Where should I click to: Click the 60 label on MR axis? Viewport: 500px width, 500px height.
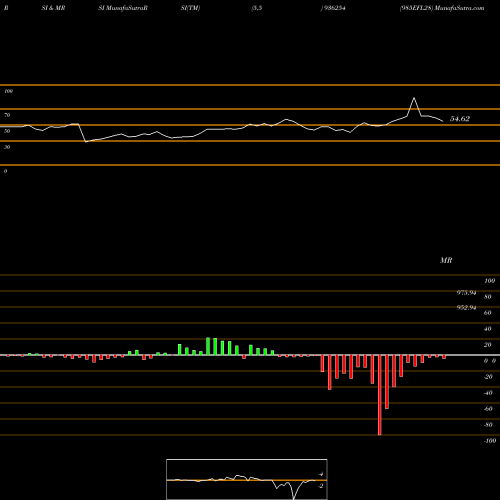pyautogui.click(x=488, y=313)
